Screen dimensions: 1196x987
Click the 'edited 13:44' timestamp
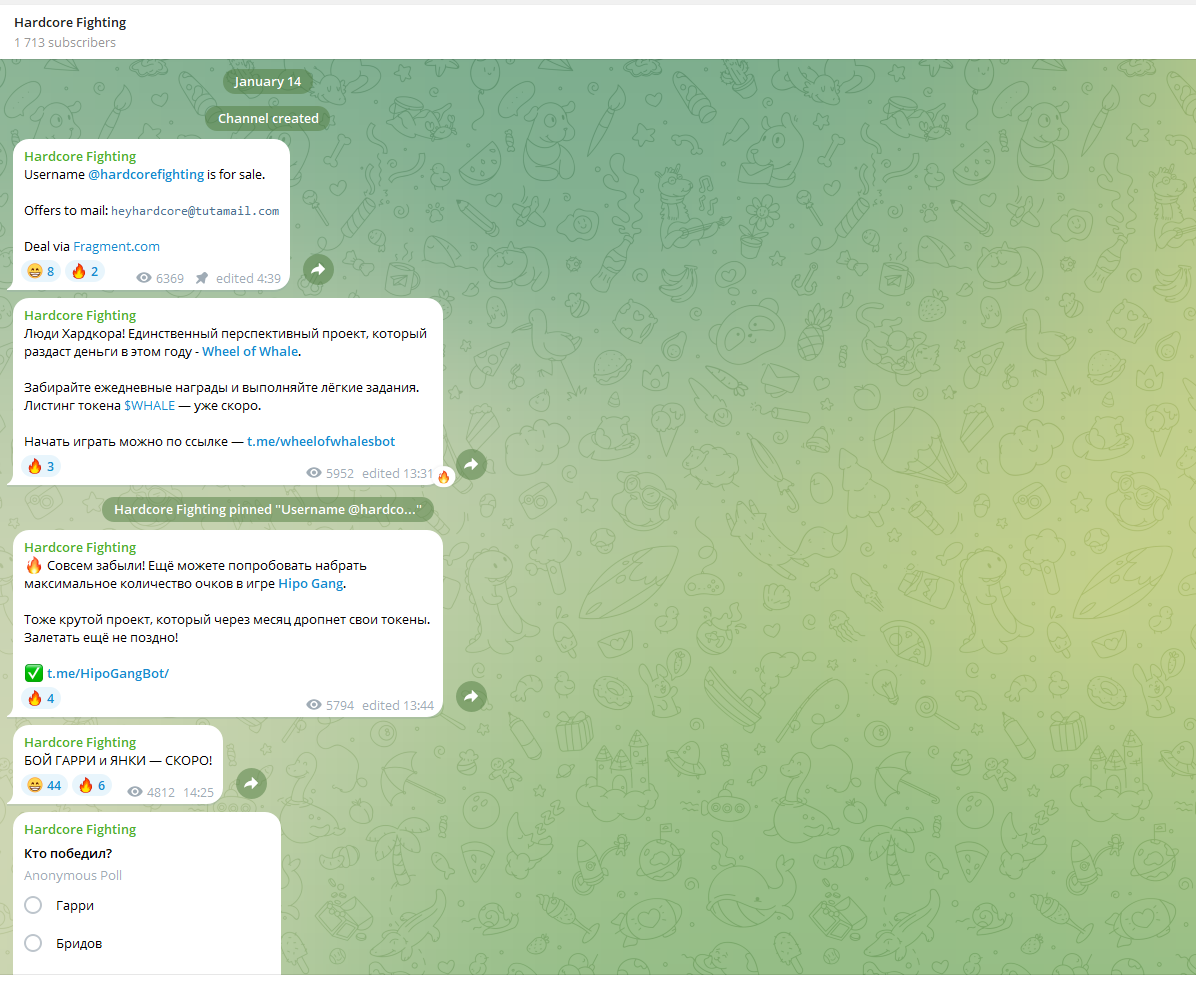pos(397,705)
